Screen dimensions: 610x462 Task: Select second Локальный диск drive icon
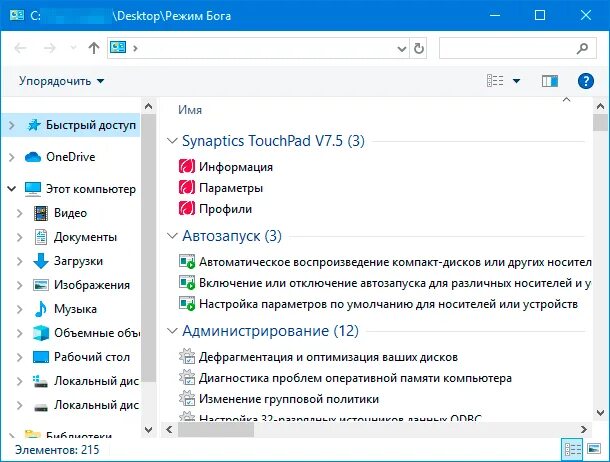tap(41, 407)
